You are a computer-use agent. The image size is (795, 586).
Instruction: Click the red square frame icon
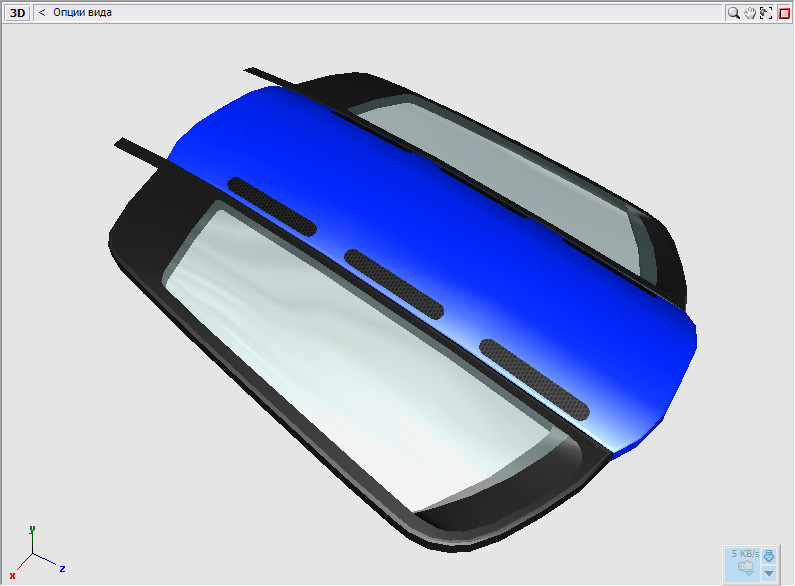coord(784,14)
